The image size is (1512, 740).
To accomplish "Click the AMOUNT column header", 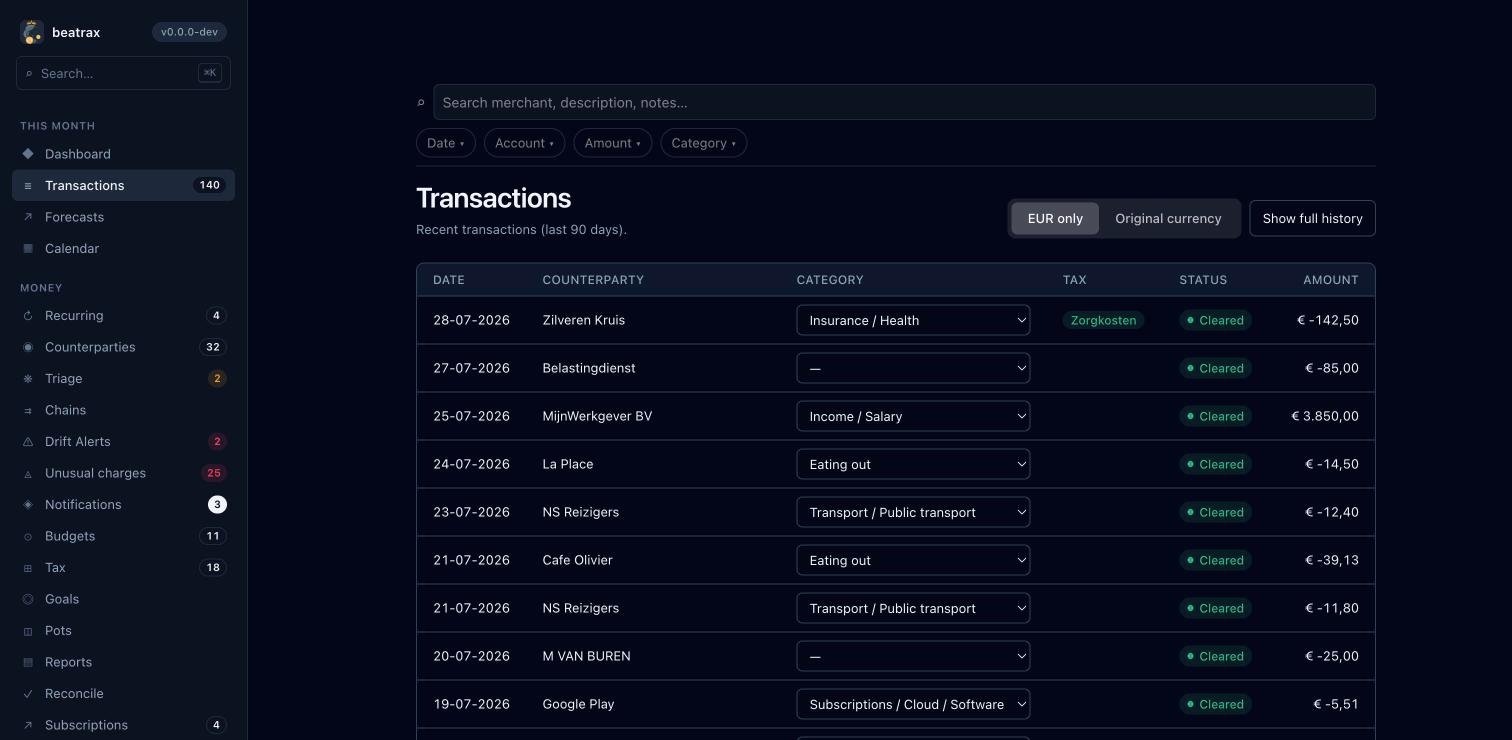I will point(1330,280).
